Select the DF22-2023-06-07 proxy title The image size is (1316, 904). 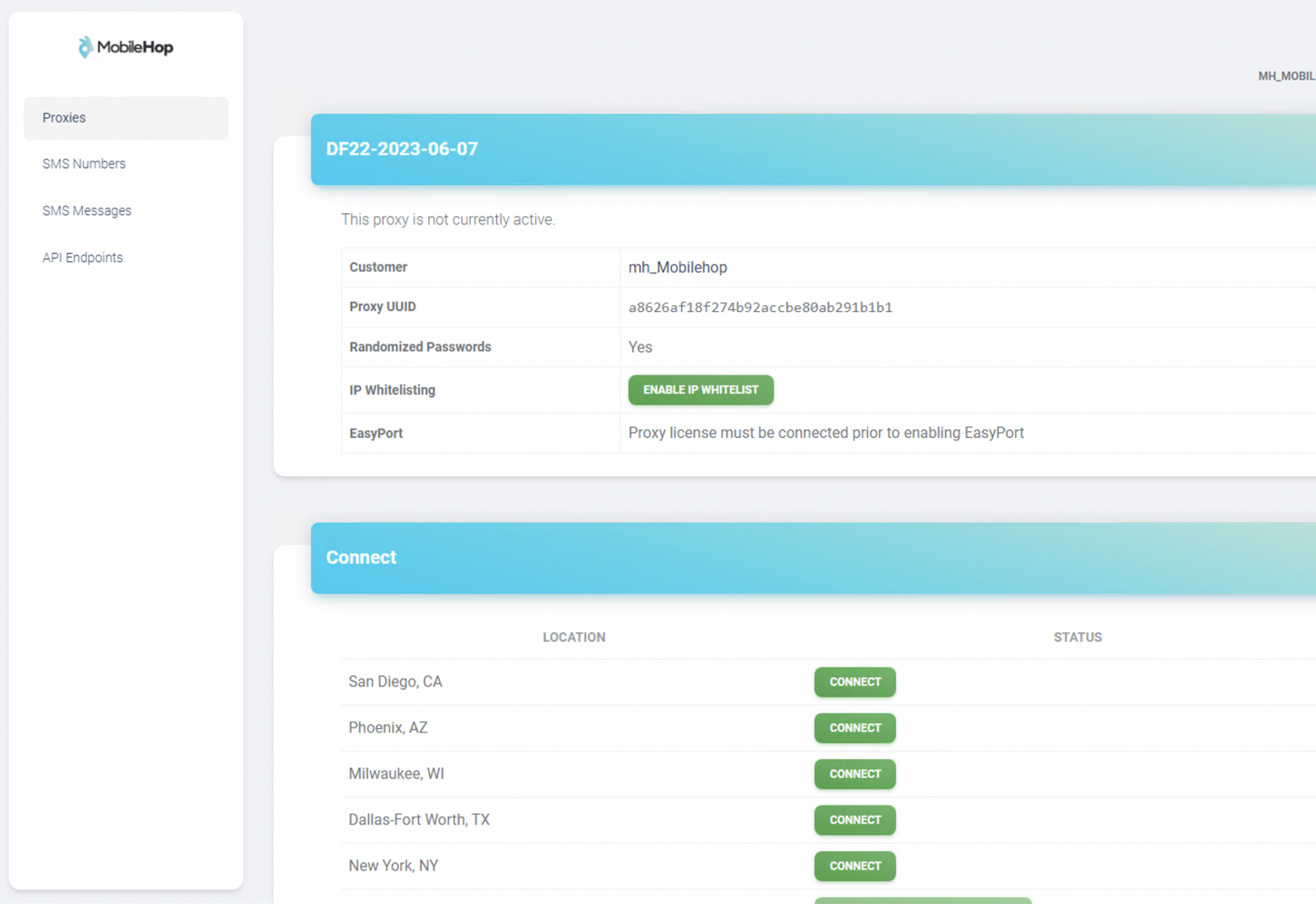tap(402, 149)
